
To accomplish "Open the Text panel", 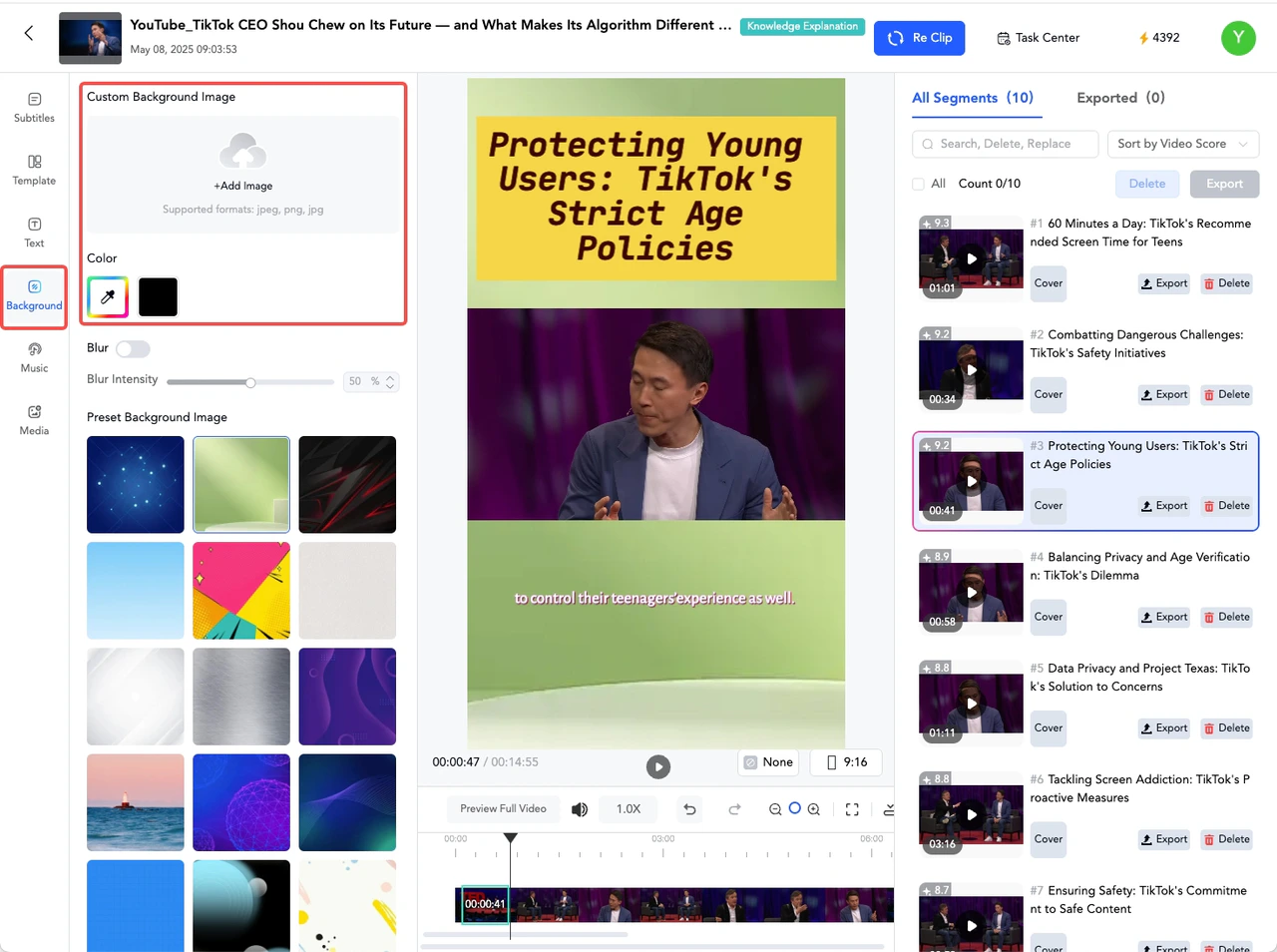I will point(34,233).
